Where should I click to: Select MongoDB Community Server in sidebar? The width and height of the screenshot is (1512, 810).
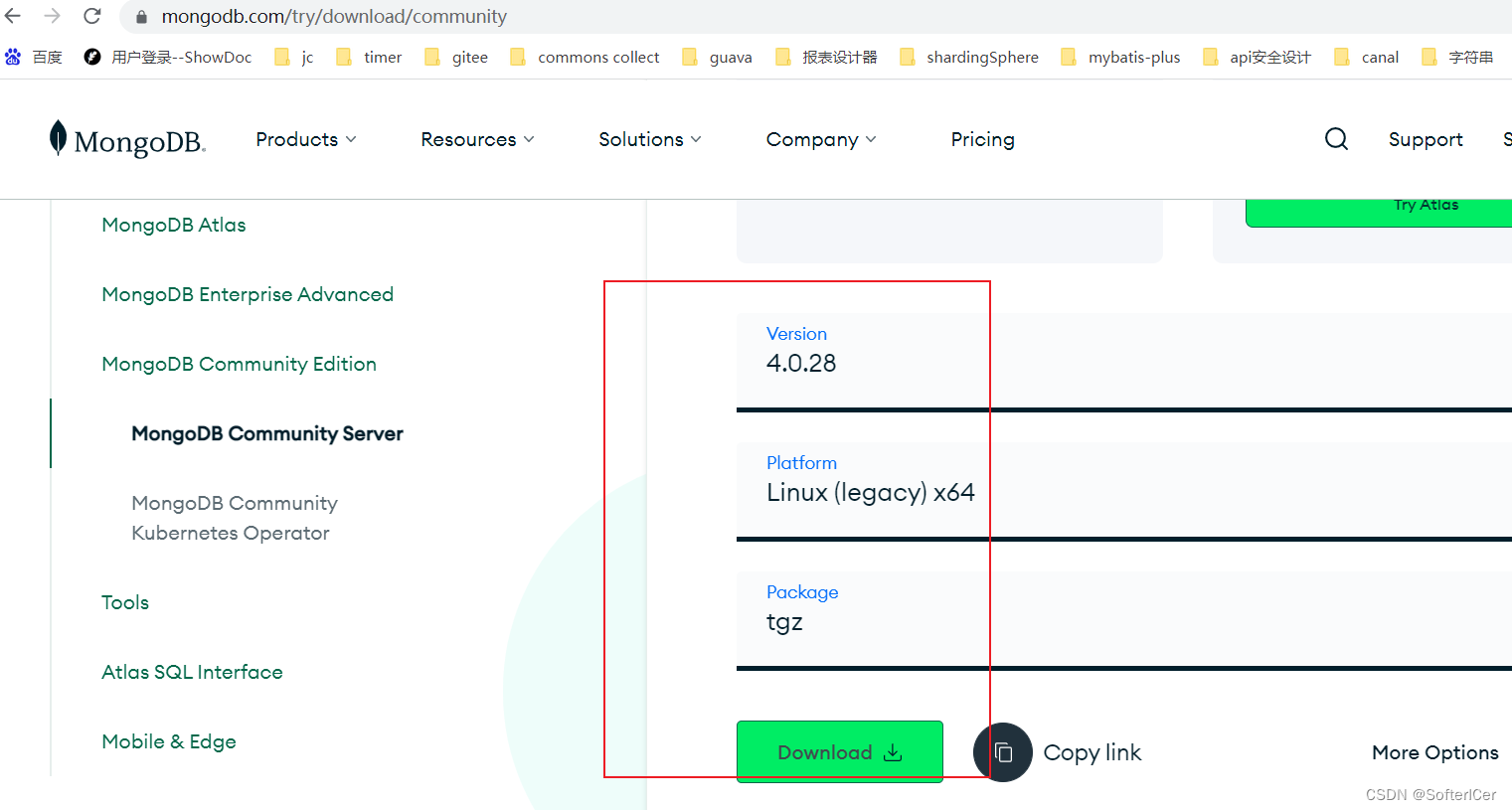pyautogui.click(x=267, y=433)
